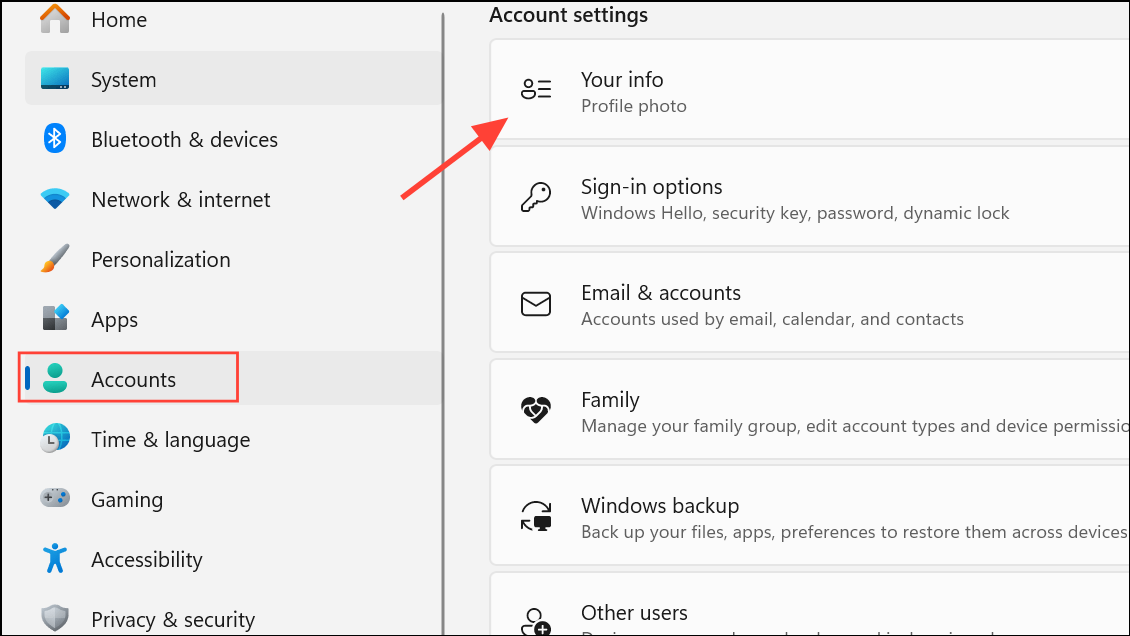
Task: Click the Email & accounts envelope icon
Action: (536, 304)
